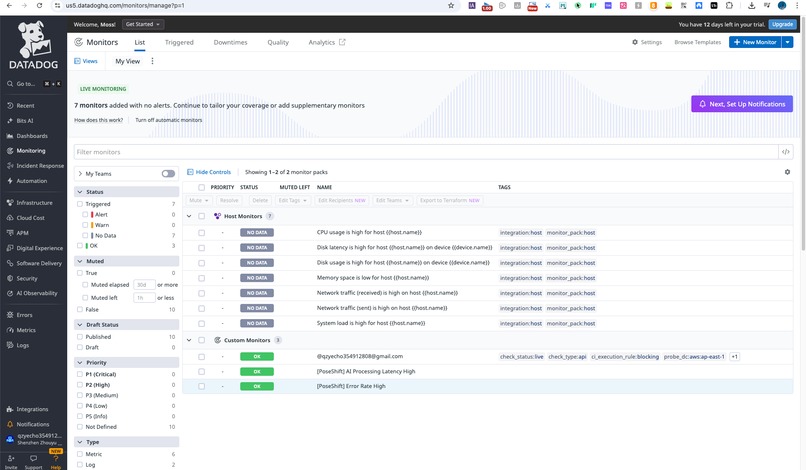Image resolution: width=806 pixels, height=470 pixels.
Task: Open Logs in sidebar
Action: (x=23, y=345)
